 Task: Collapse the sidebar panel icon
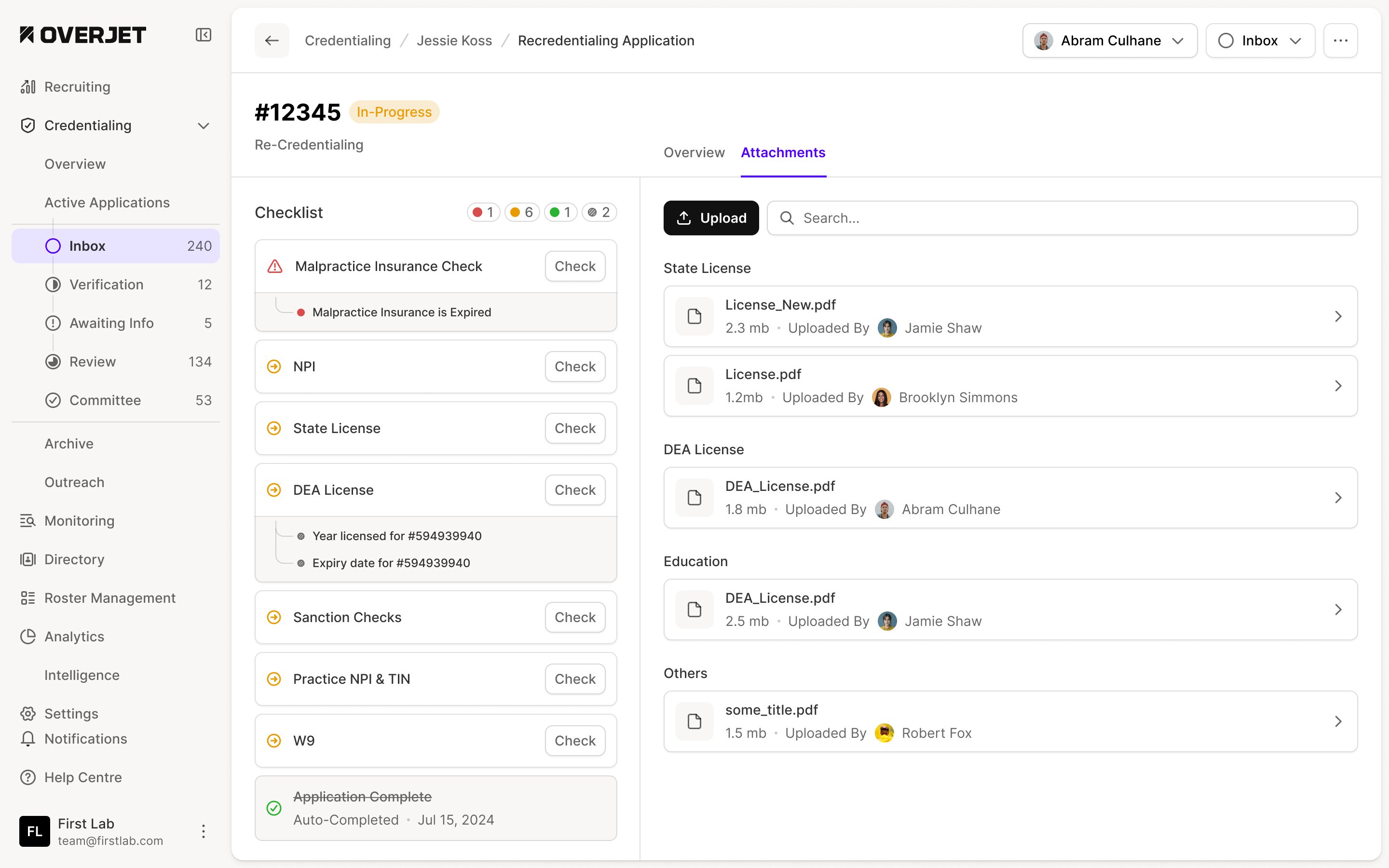203,35
